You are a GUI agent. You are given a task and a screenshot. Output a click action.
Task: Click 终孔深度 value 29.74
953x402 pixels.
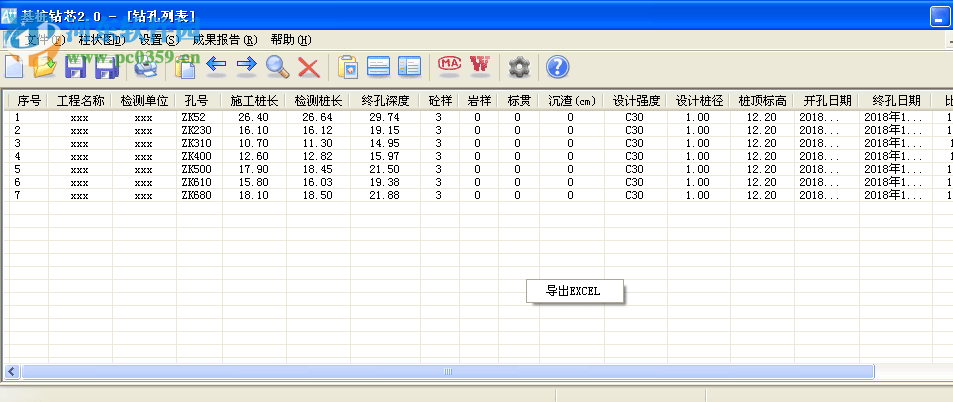(385, 117)
